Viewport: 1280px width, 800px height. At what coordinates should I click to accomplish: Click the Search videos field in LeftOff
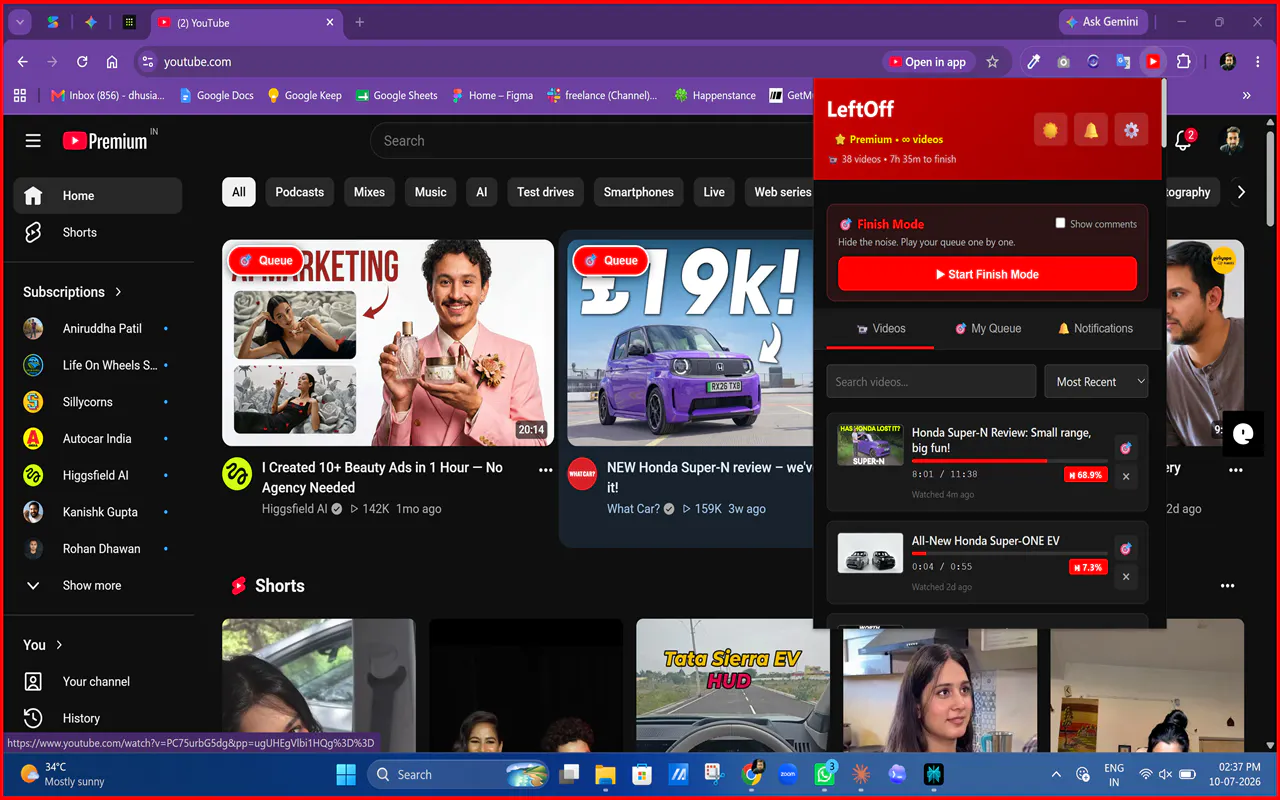point(931,382)
